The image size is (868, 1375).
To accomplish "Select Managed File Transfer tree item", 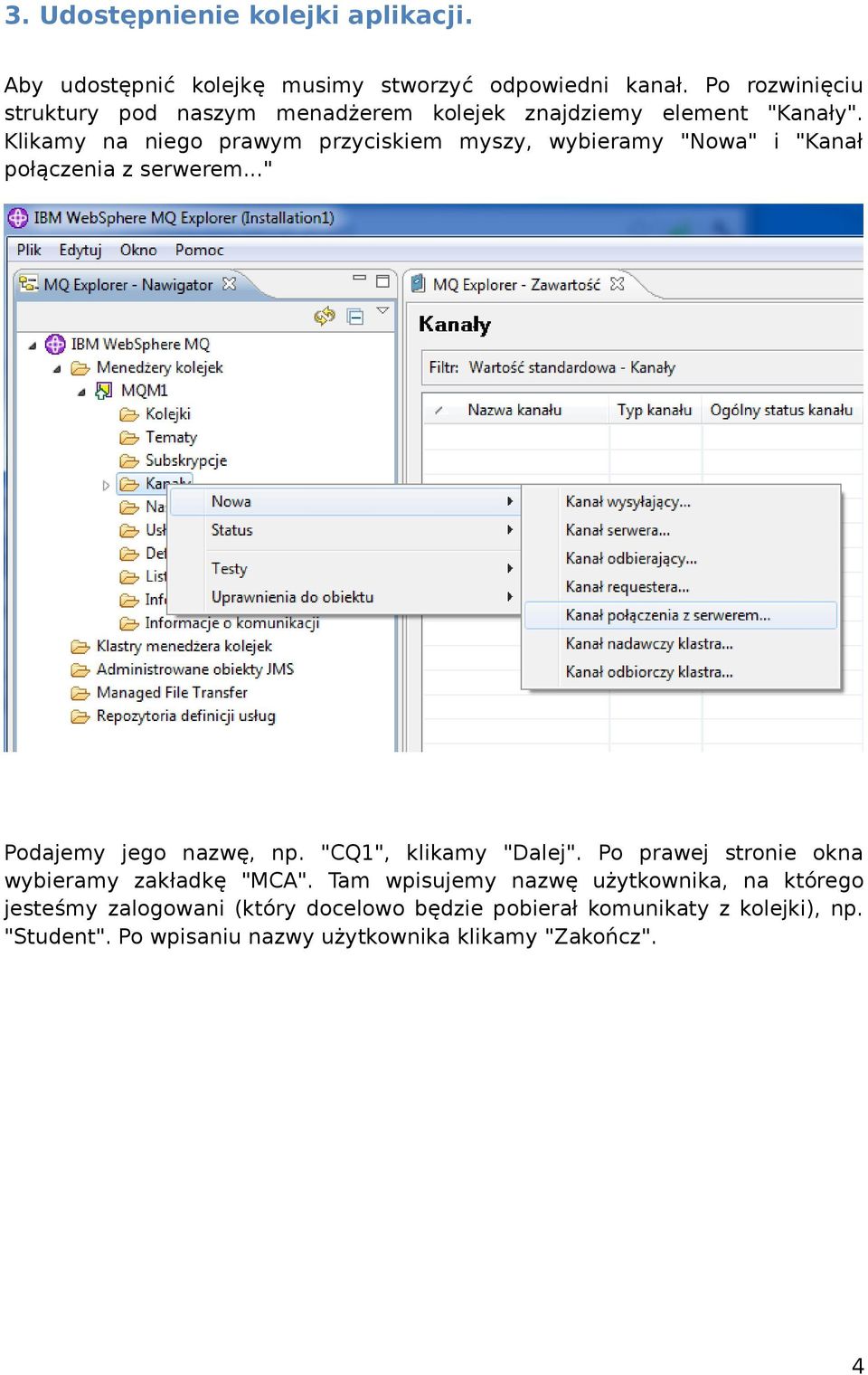I will 172,693.
